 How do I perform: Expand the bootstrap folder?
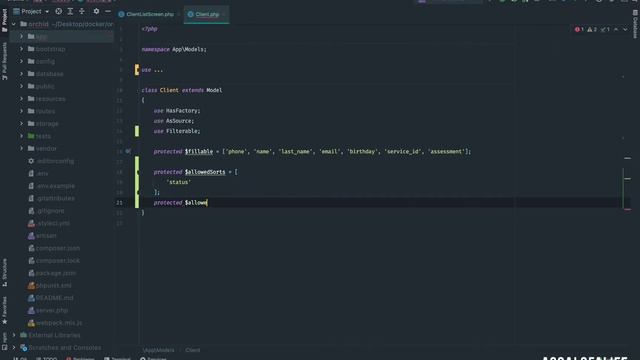coord(22,49)
